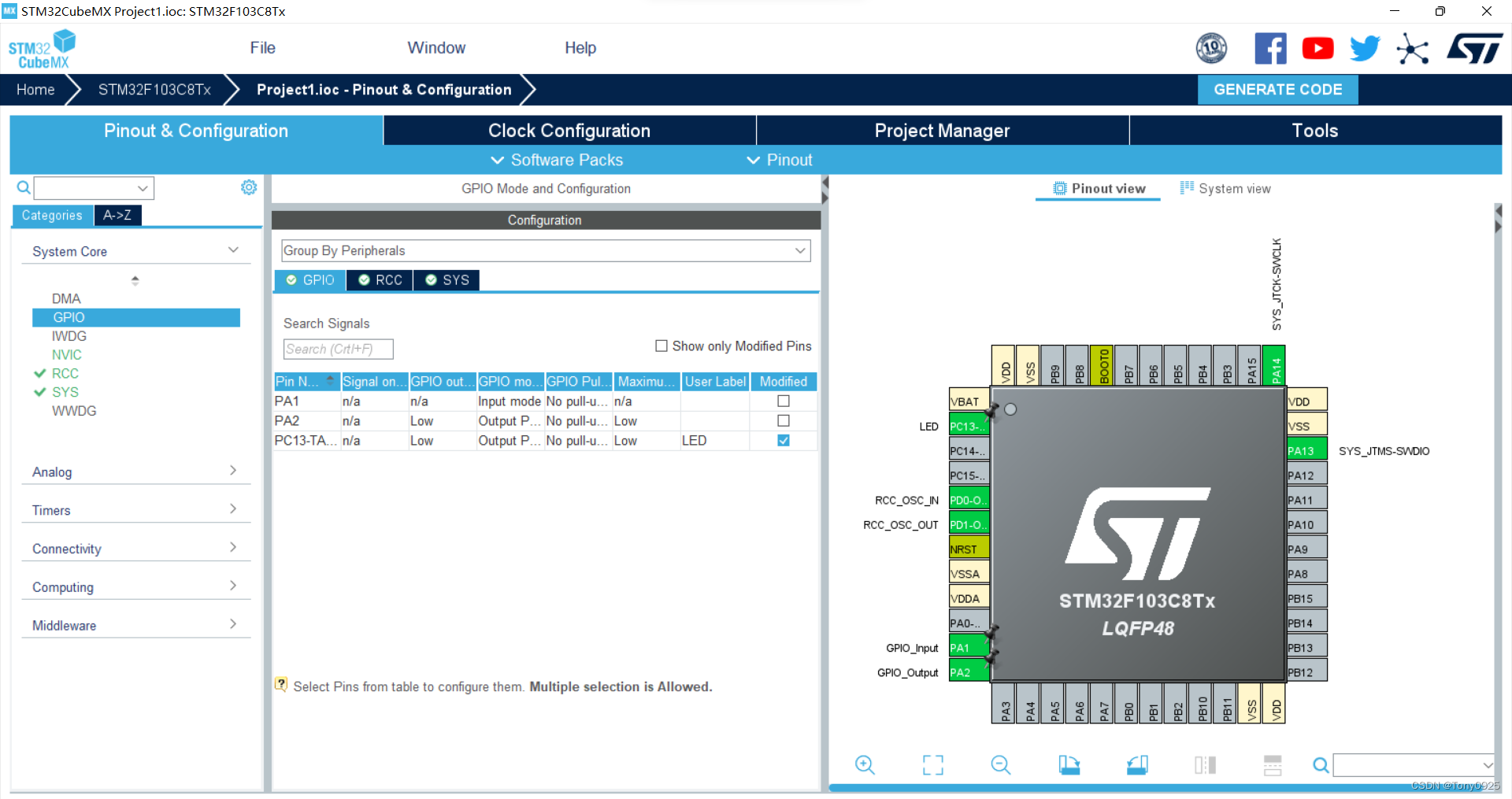
Task: Select pin PA14 on the chip
Action: 1274,365
